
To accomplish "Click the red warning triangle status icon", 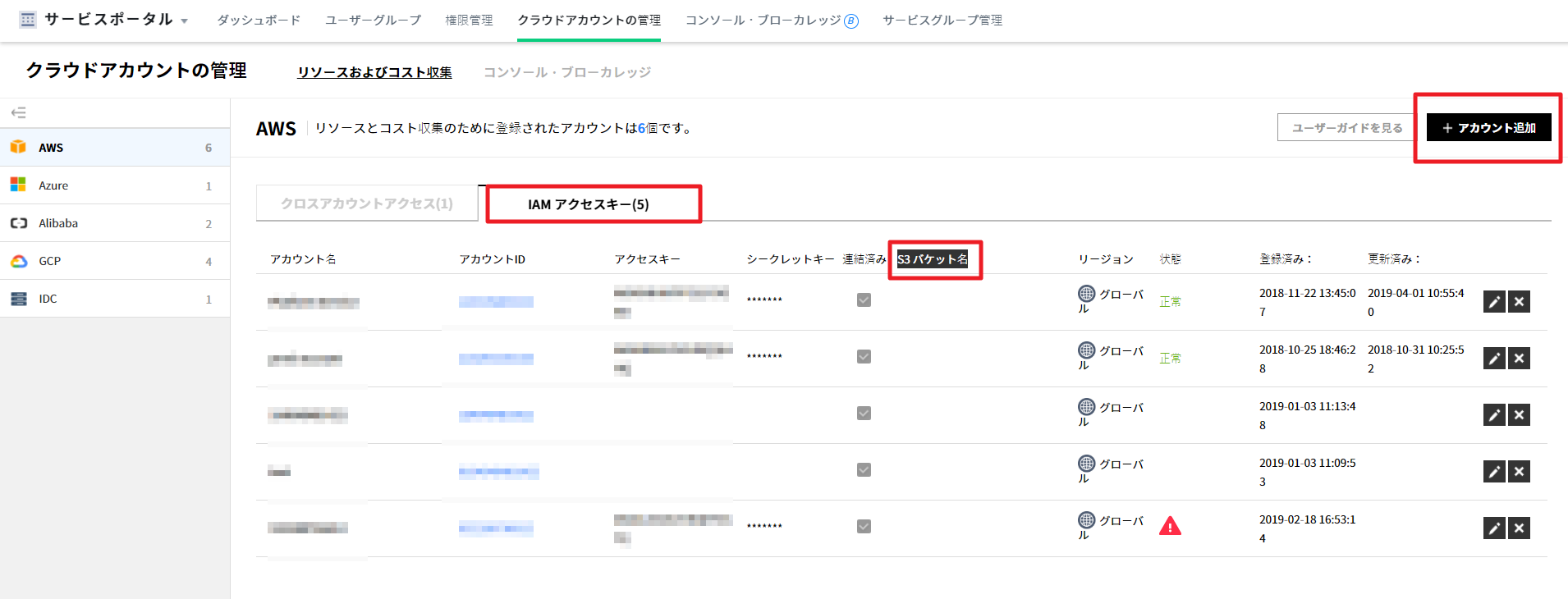I will coord(1169,526).
